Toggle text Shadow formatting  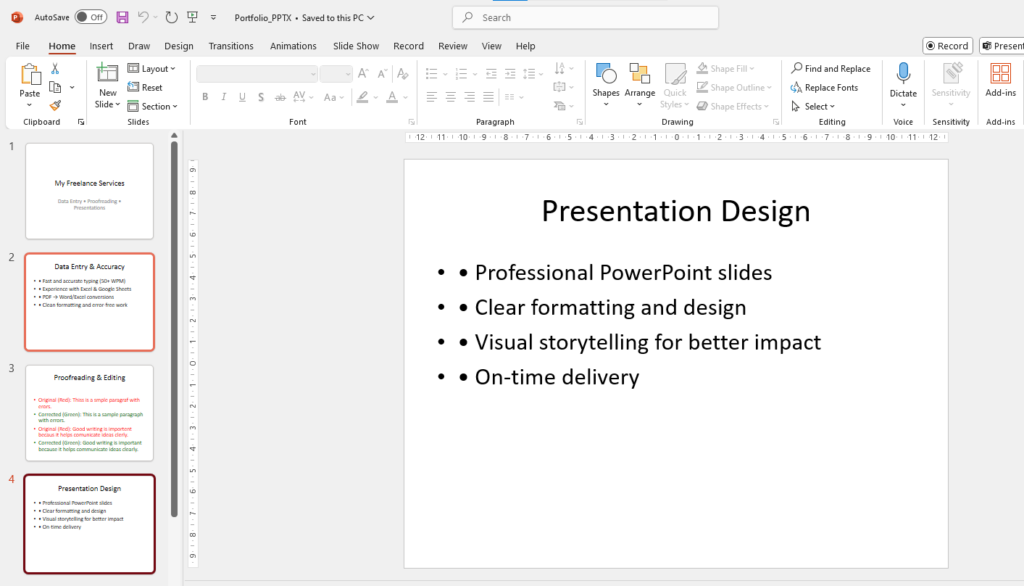click(261, 97)
